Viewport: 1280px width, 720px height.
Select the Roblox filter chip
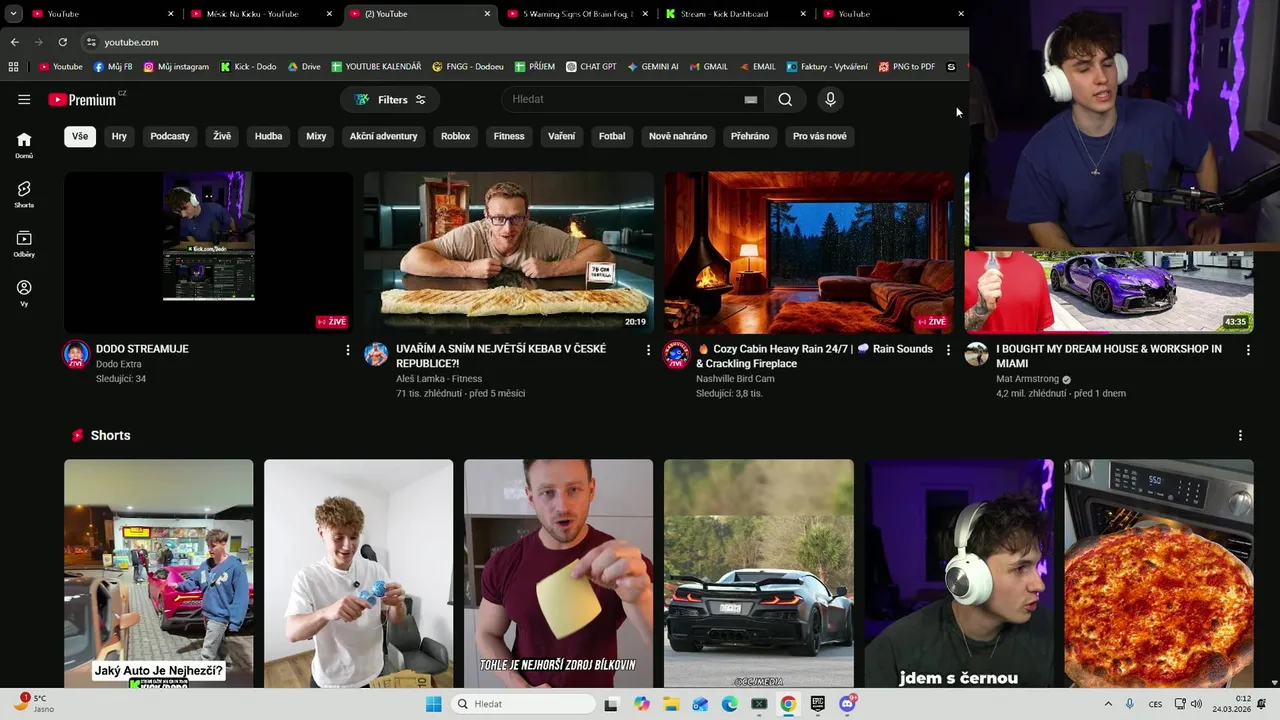tap(455, 136)
